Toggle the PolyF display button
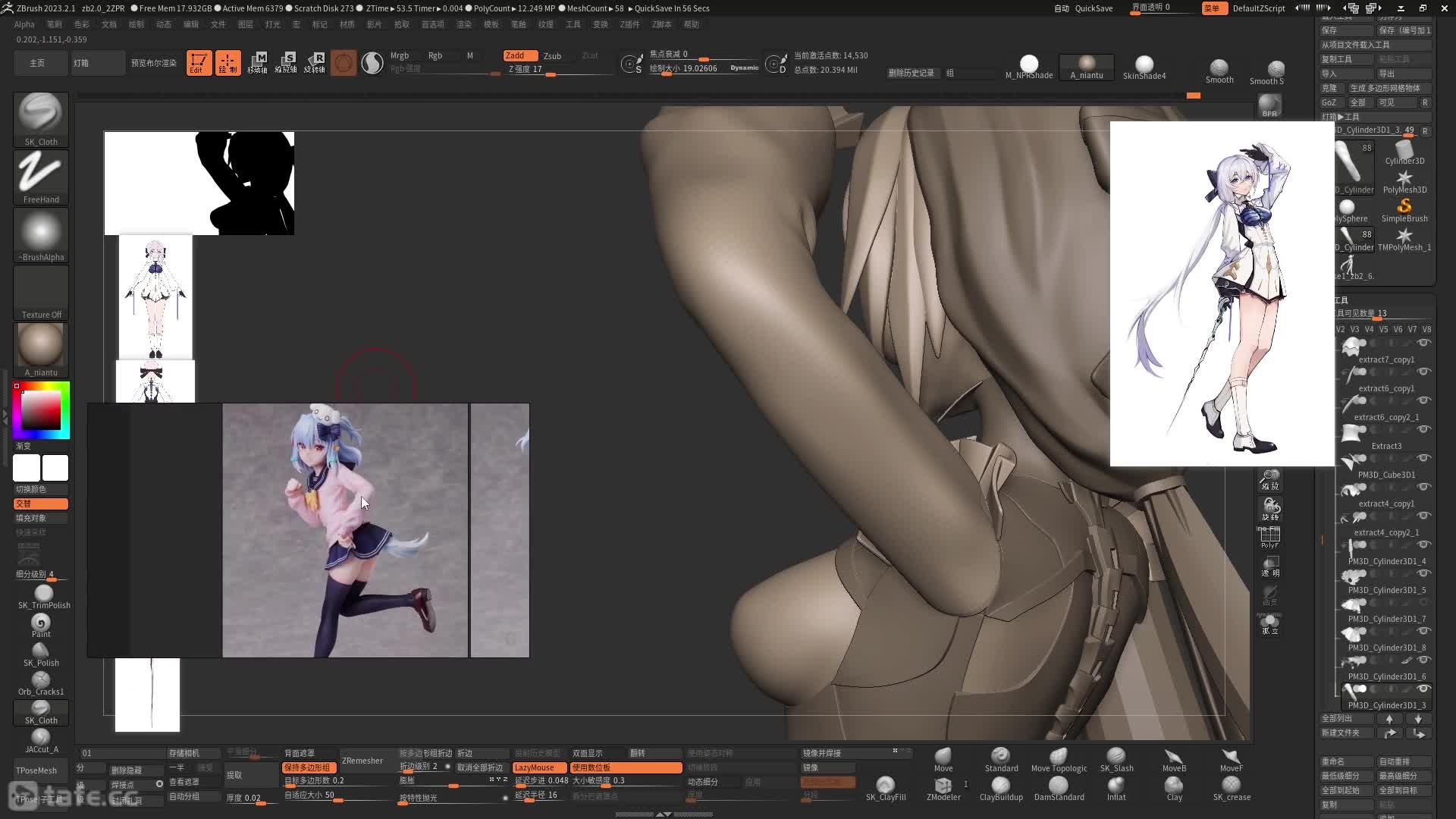The width and height of the screenshot is (1456, 819). coord(1269,538)
